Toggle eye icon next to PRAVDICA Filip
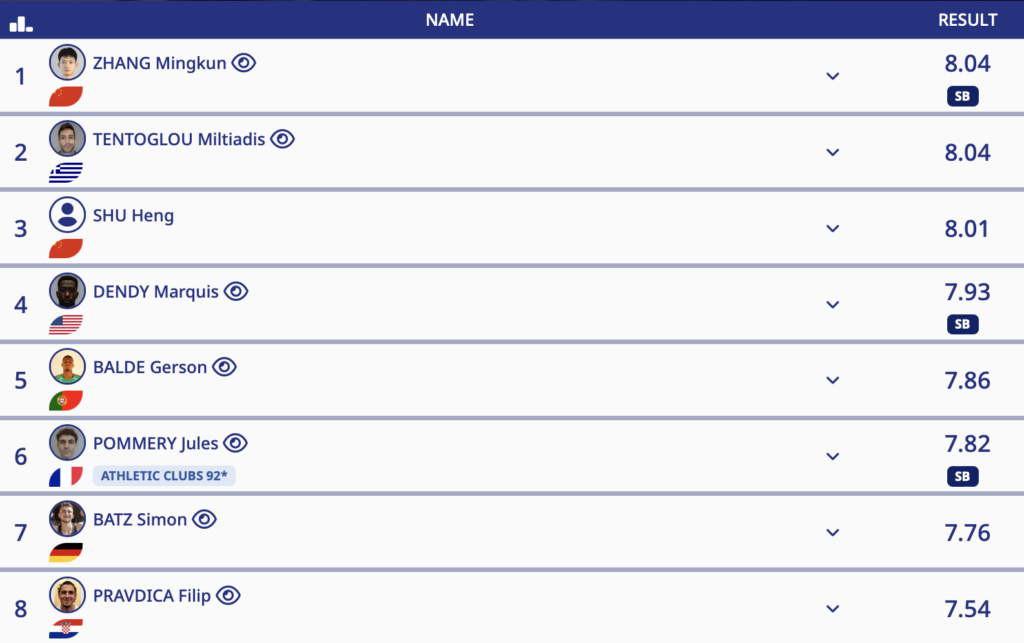The image size is (1024, 643). (229, 595)
